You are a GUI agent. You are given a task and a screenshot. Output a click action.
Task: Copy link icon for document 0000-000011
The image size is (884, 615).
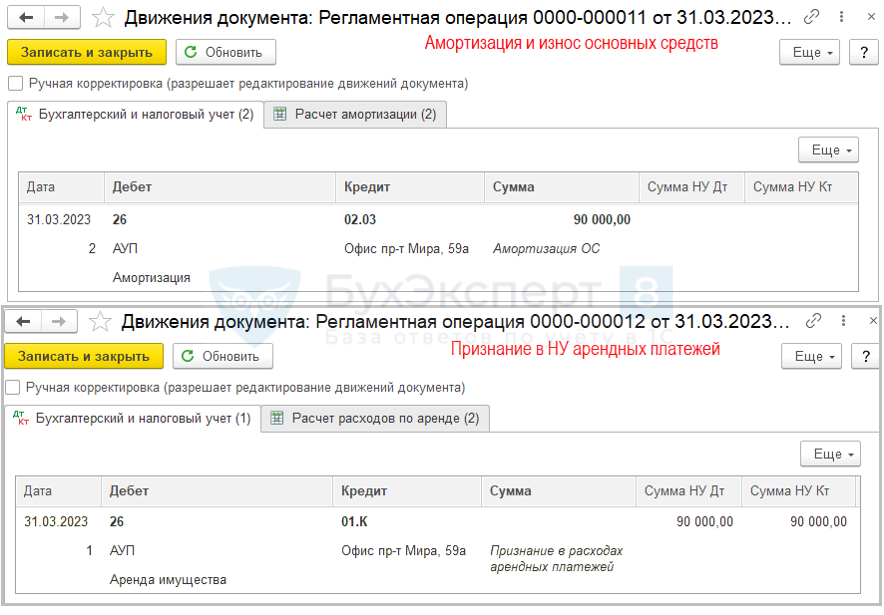coord(813,17)
